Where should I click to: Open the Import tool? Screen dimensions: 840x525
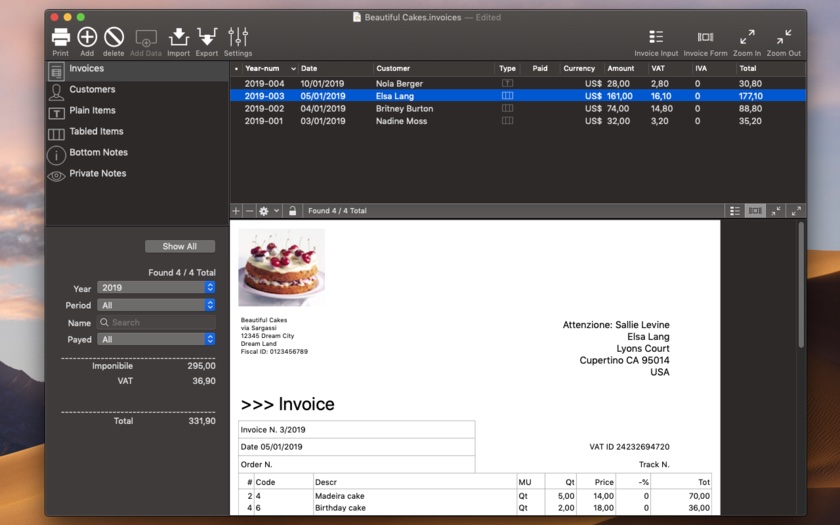pos(178,38)
